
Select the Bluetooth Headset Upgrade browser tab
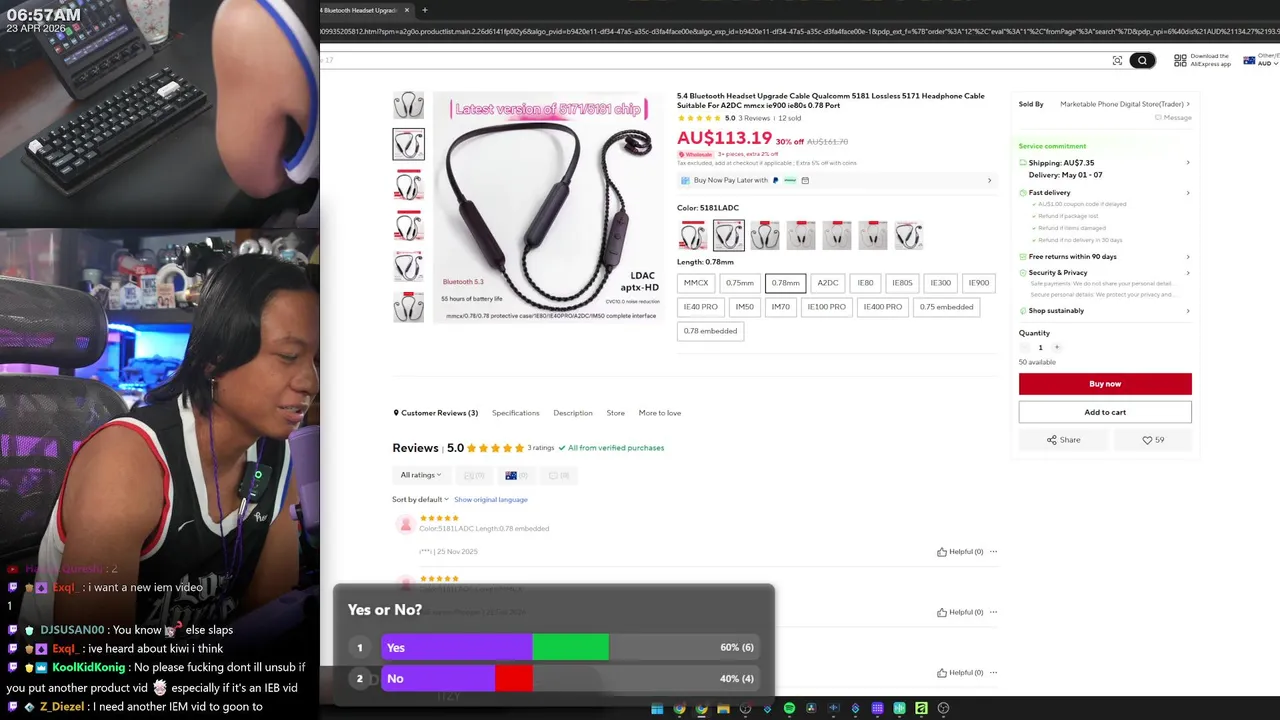361,10
